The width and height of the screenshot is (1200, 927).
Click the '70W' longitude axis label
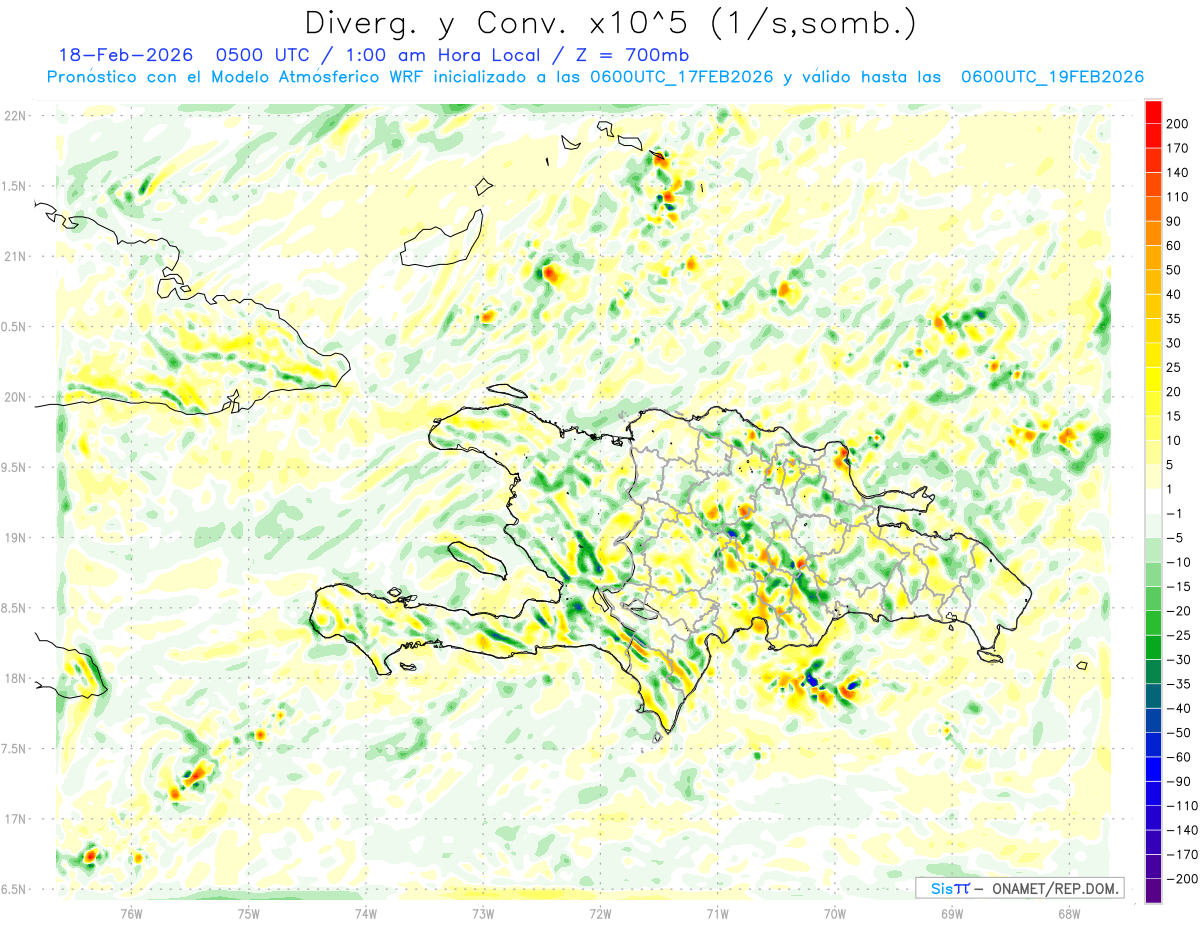835,912
